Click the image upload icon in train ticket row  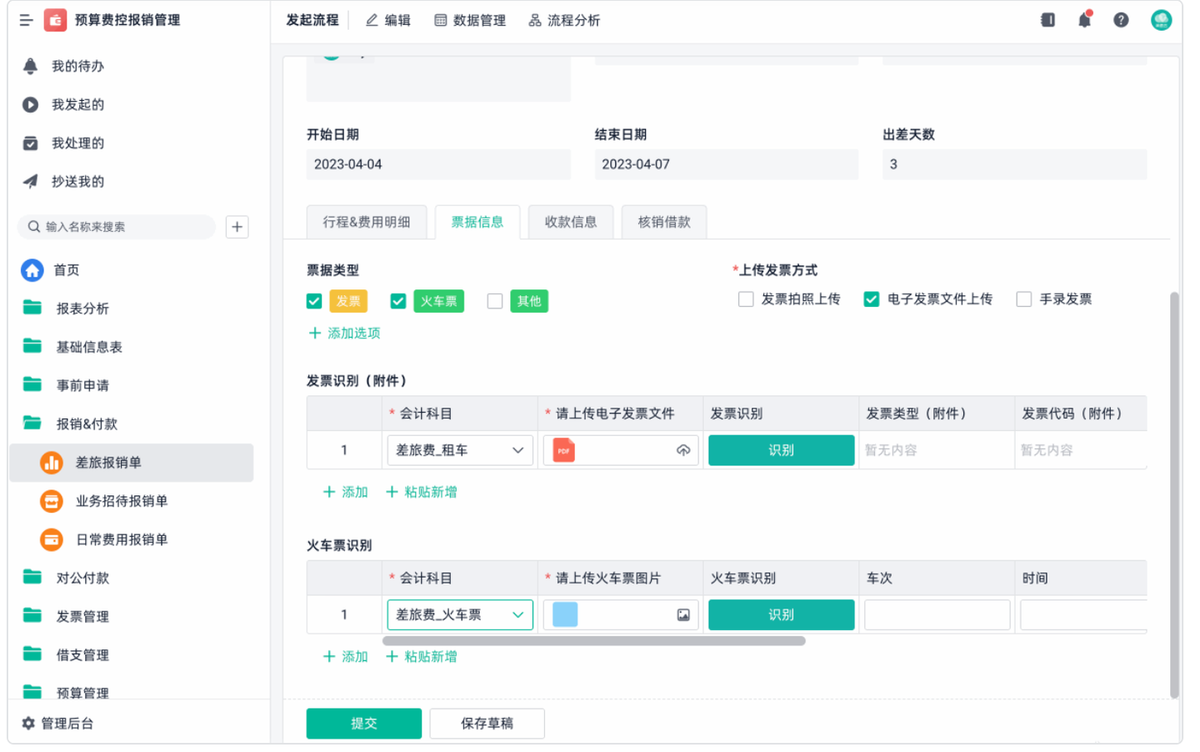683,615
